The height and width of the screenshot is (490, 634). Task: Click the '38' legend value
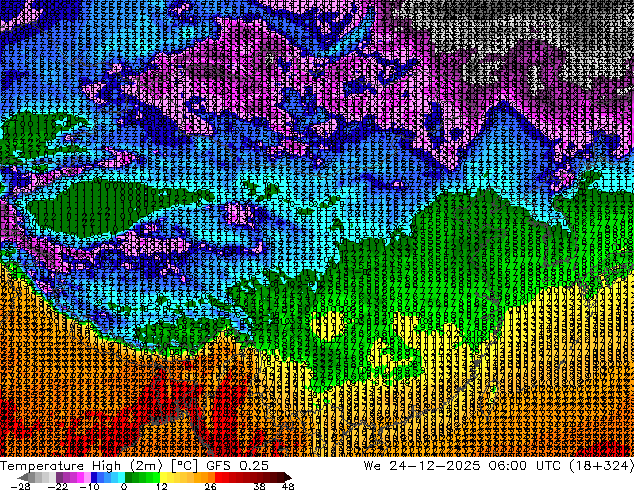pos(259,486)
